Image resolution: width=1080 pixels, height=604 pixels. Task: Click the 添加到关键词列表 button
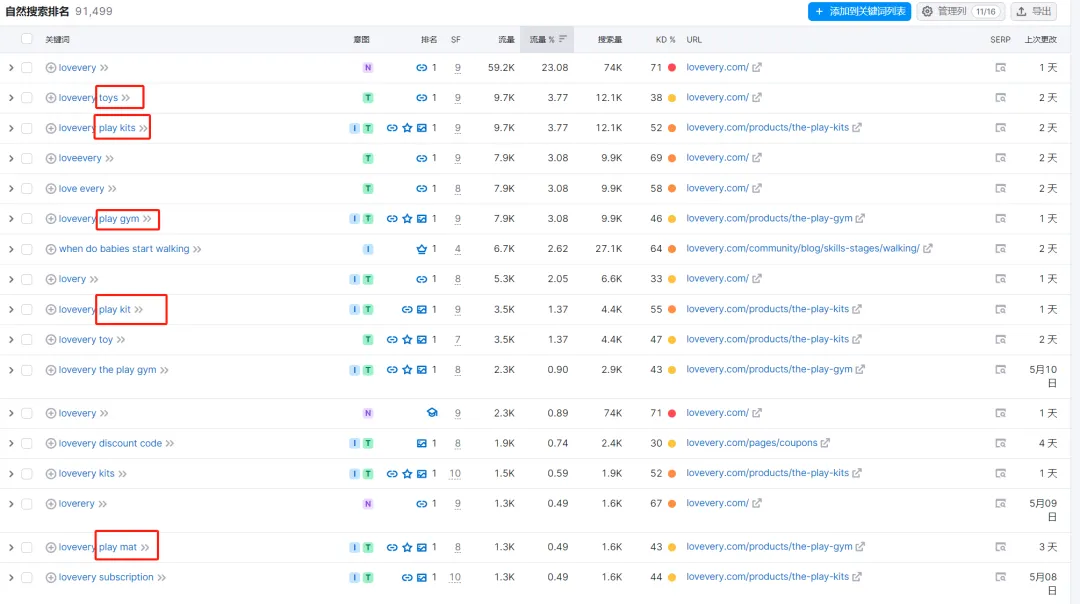tap(860, 12)
